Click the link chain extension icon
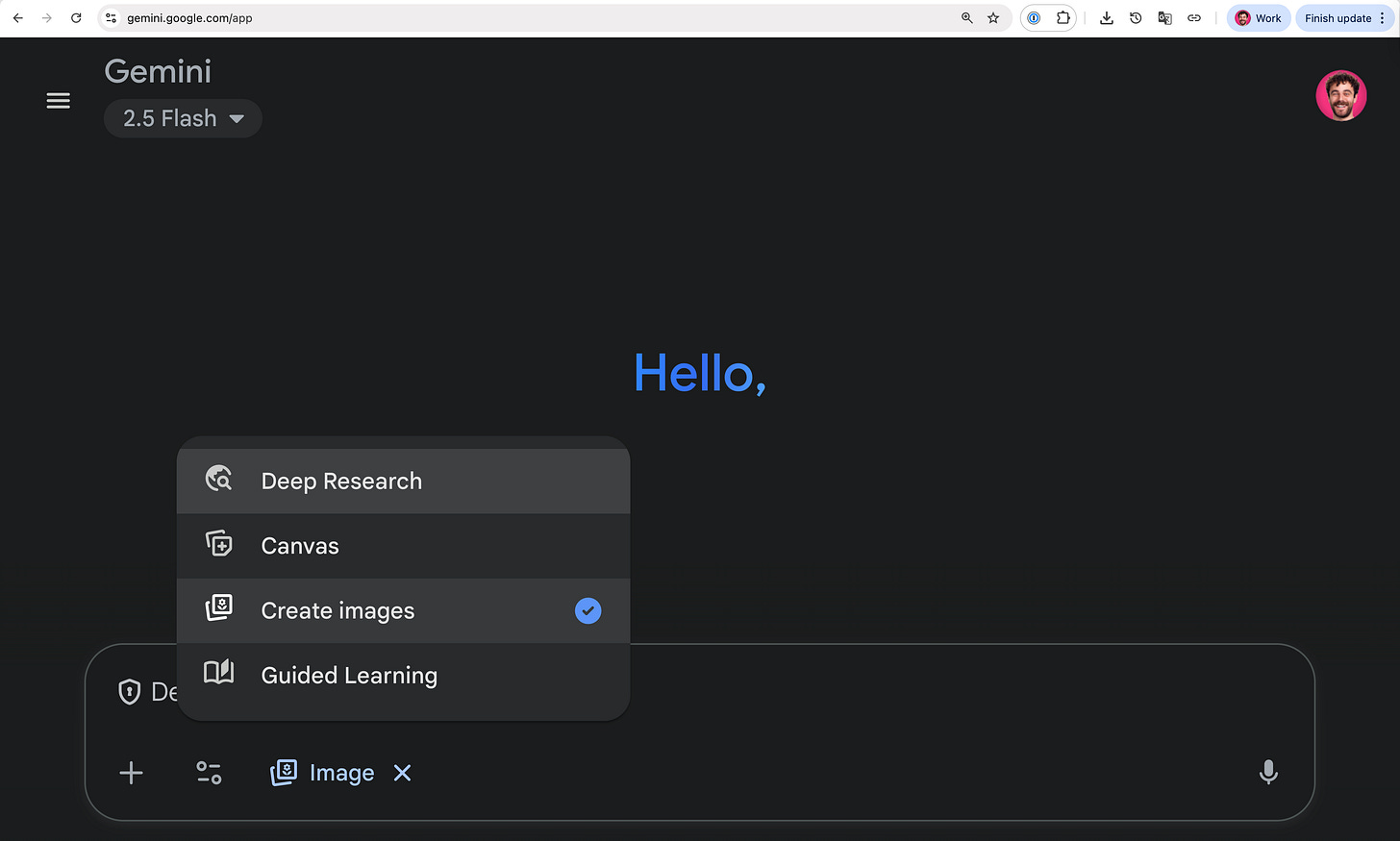Screen dimensions: 1400x841 click(x=1194, y=17)
